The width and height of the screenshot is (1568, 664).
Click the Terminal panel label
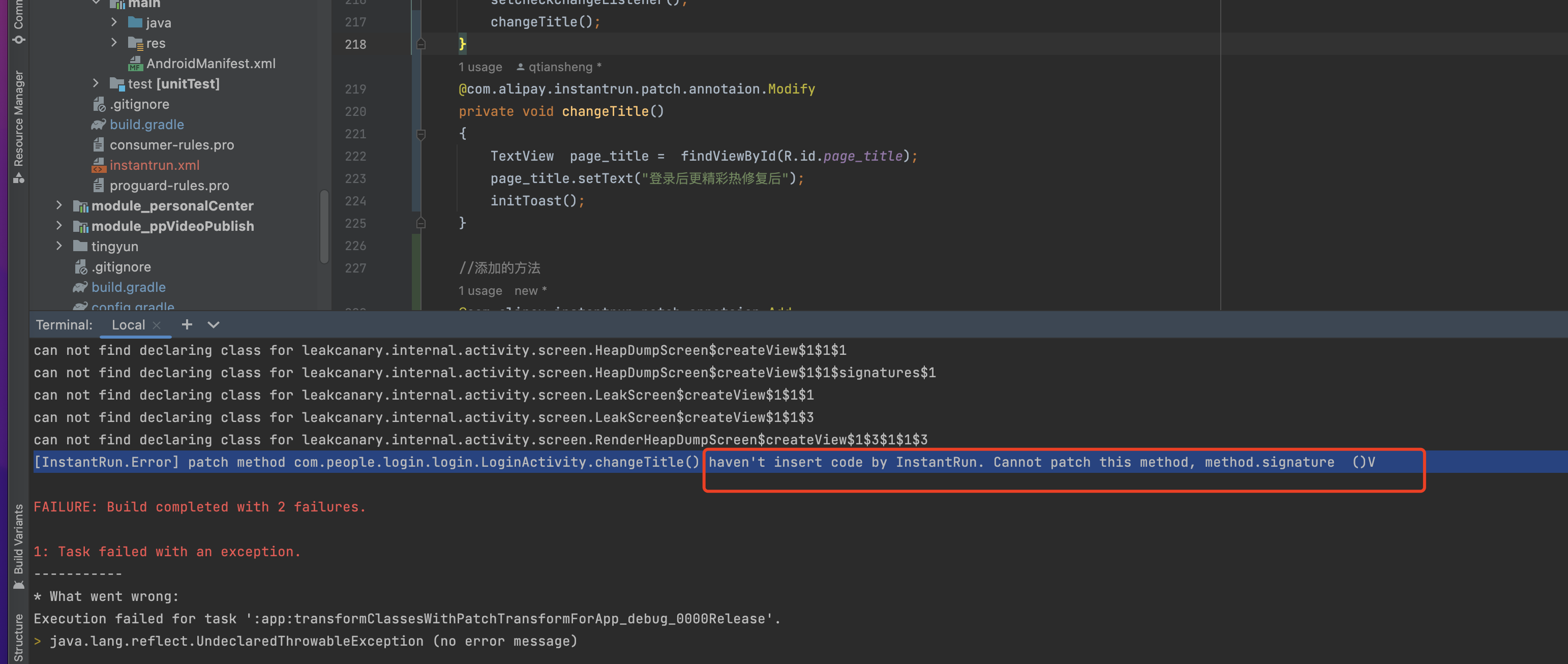64,324
